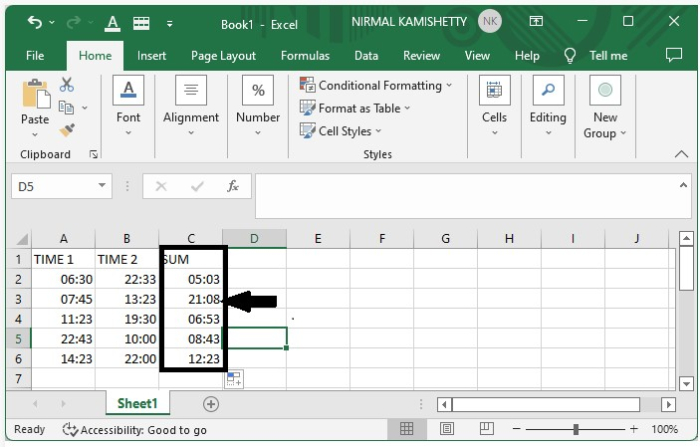700x447 pixels.
Task: Open the File tab
Action: [35, 56]
